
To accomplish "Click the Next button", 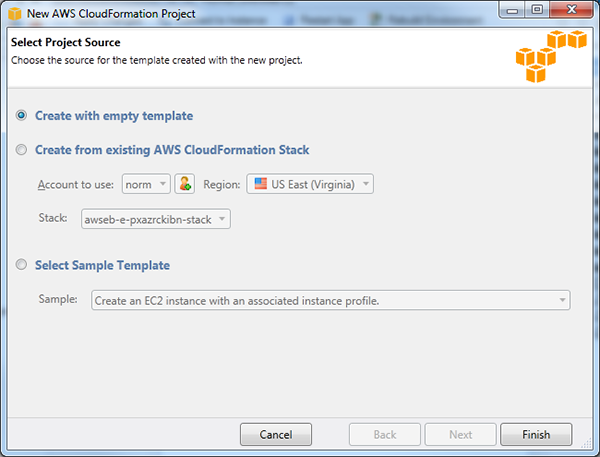I will [460, 434].
